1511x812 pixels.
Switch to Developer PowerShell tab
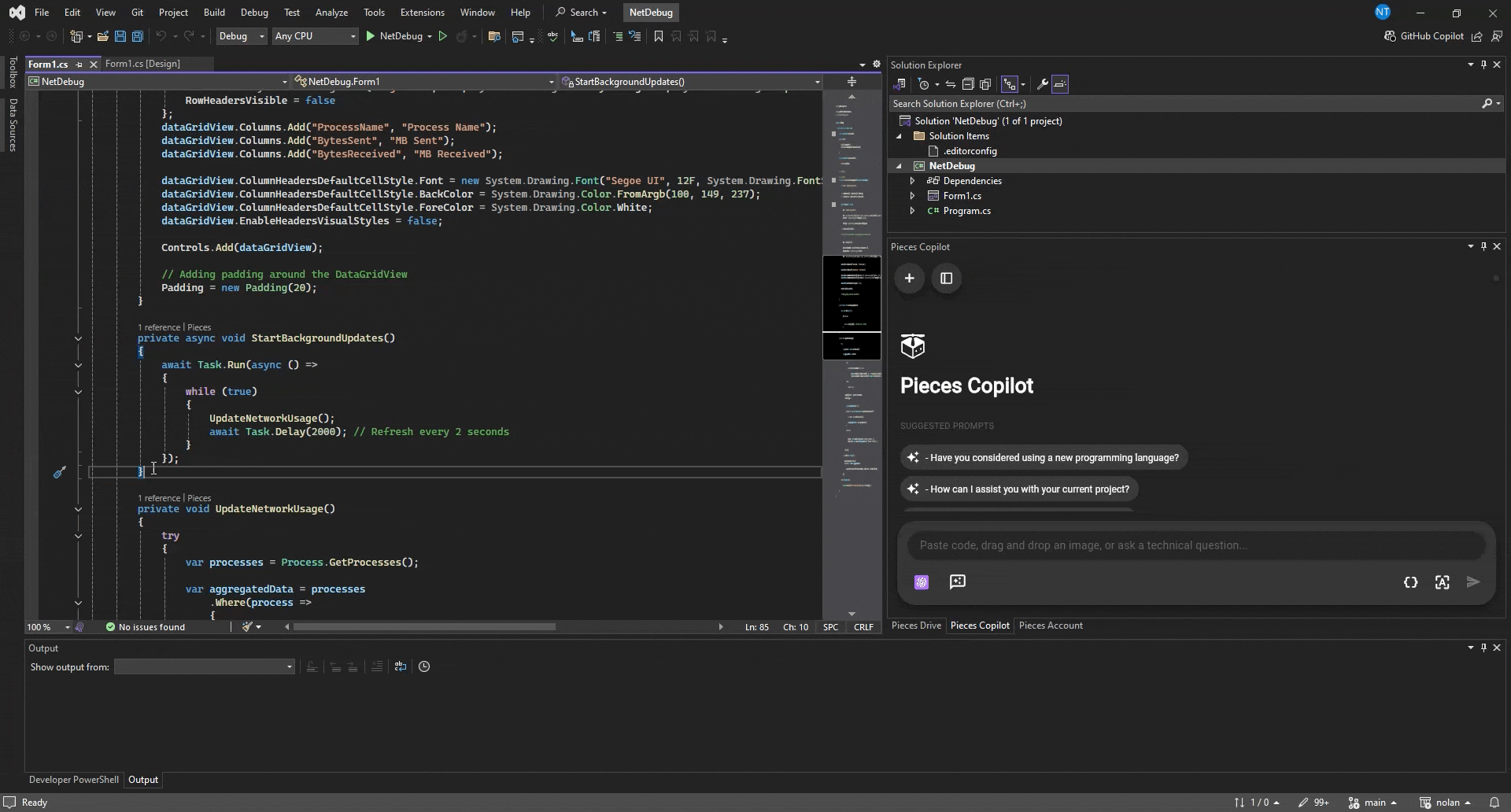74,780
